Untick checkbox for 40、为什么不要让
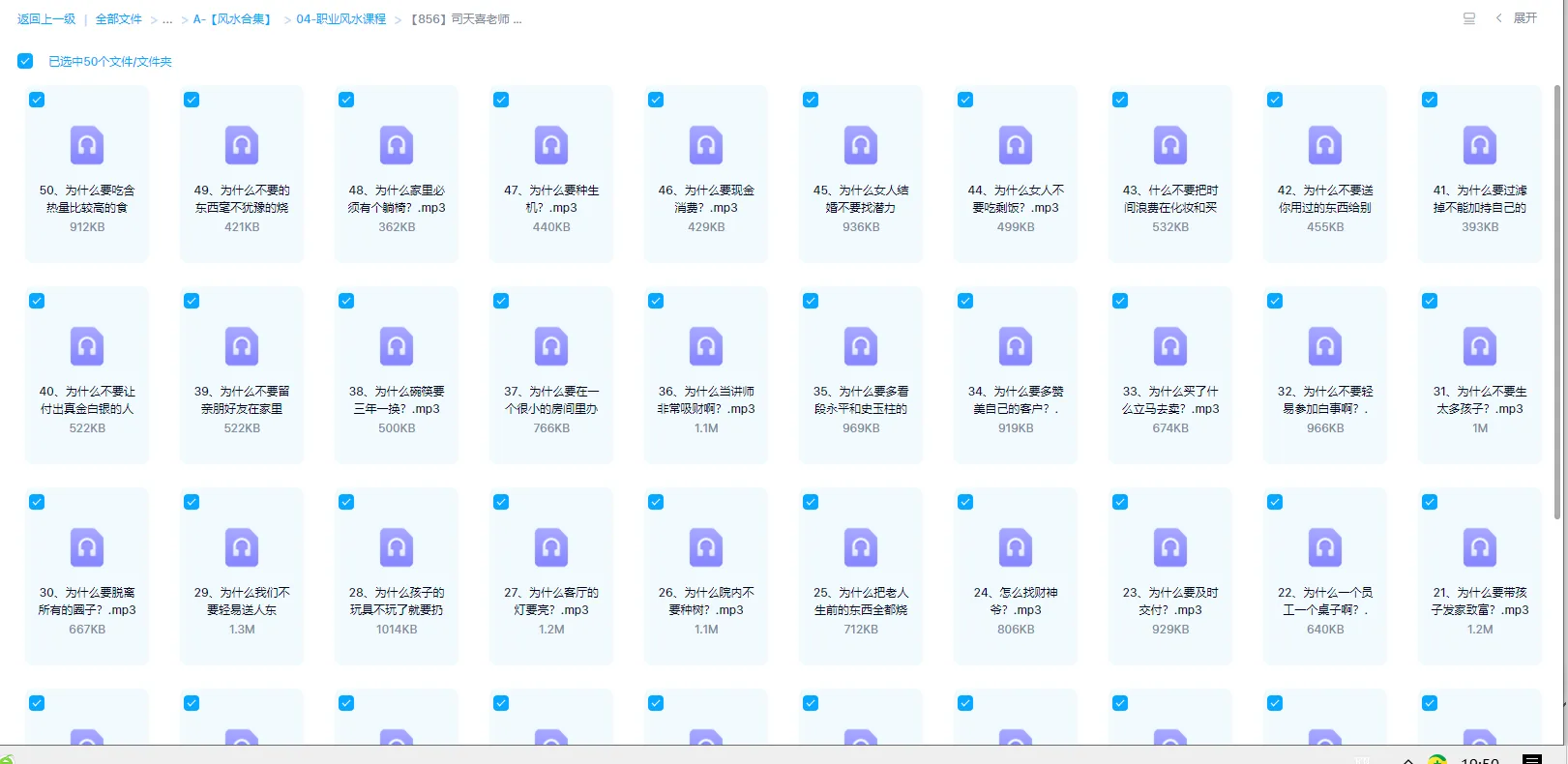 point(37,301)
